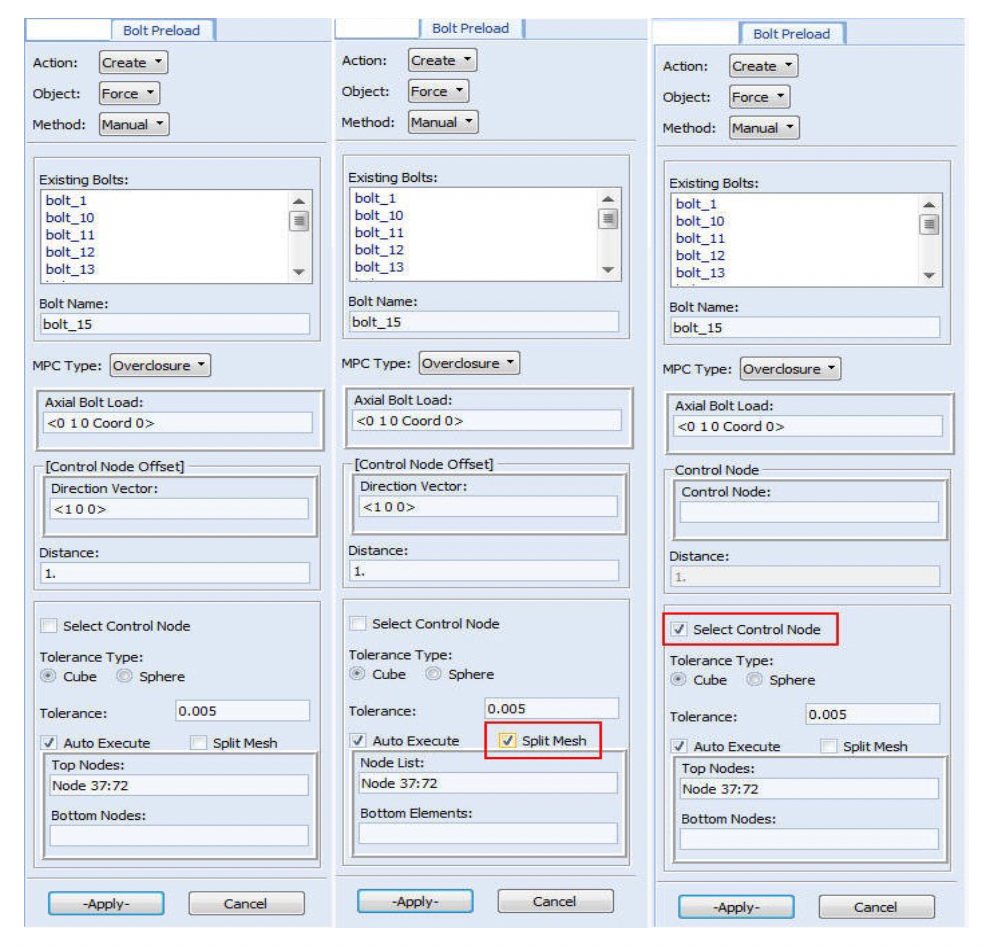Image resolution: width=986 pixels, height=946 pixels.
Task: Click the Apply button in right panel
Action: [736, 906]
